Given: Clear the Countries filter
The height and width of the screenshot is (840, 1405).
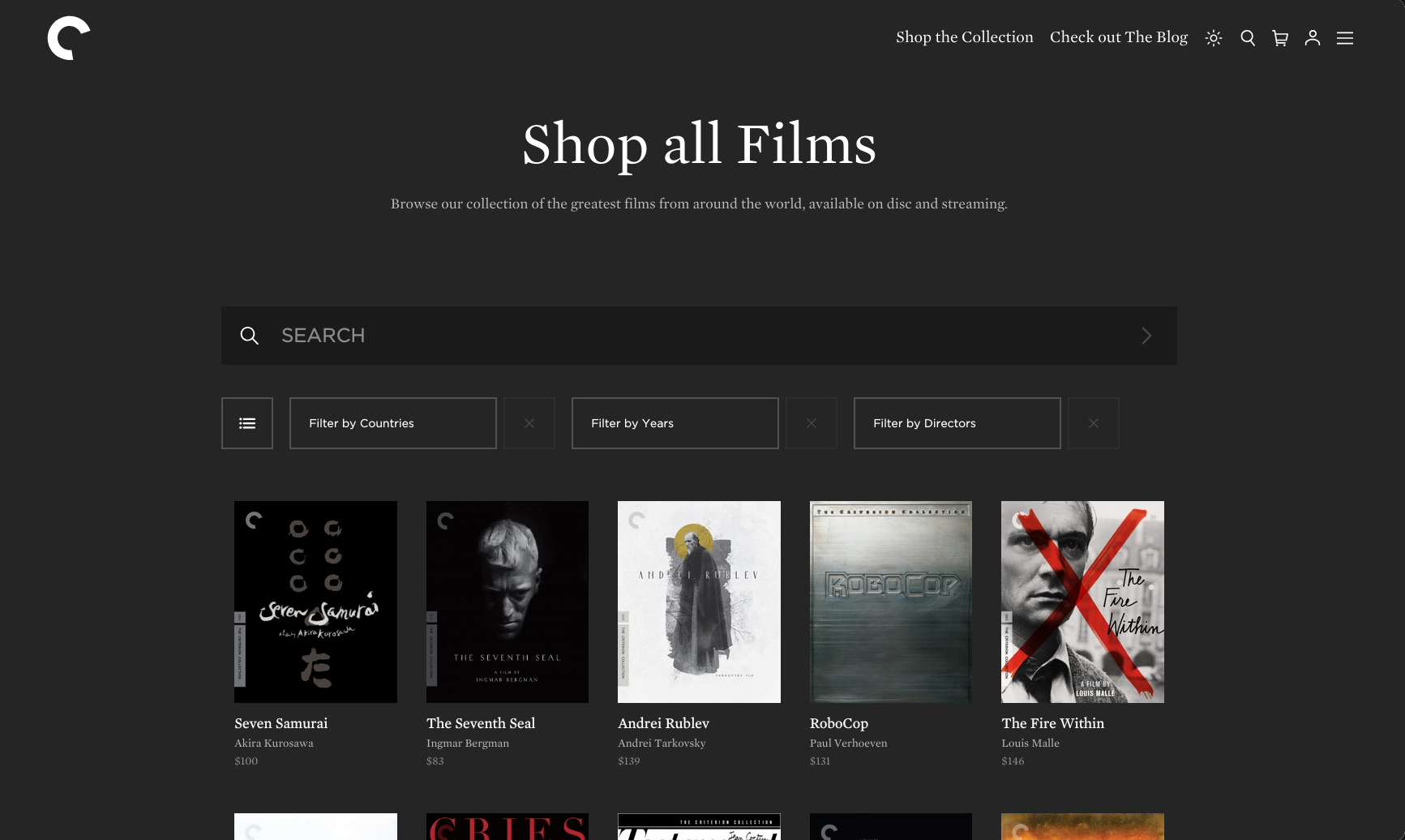Looking at the screenshot, I should pyautogui.click(x=529, y=423).
